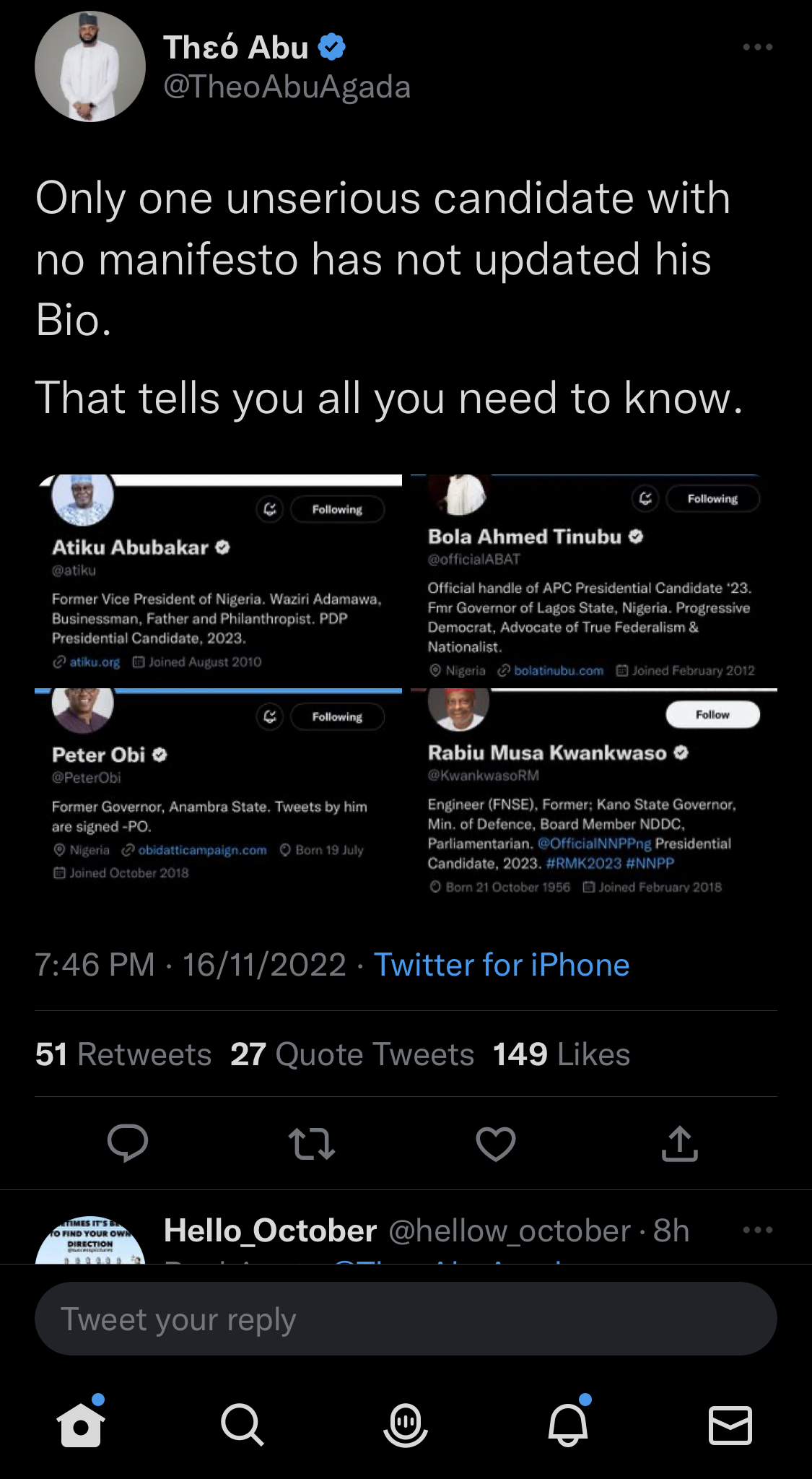View the 27 Quote Tweets
This screenshot has width=812, height=1479.
click(352, 1054)
